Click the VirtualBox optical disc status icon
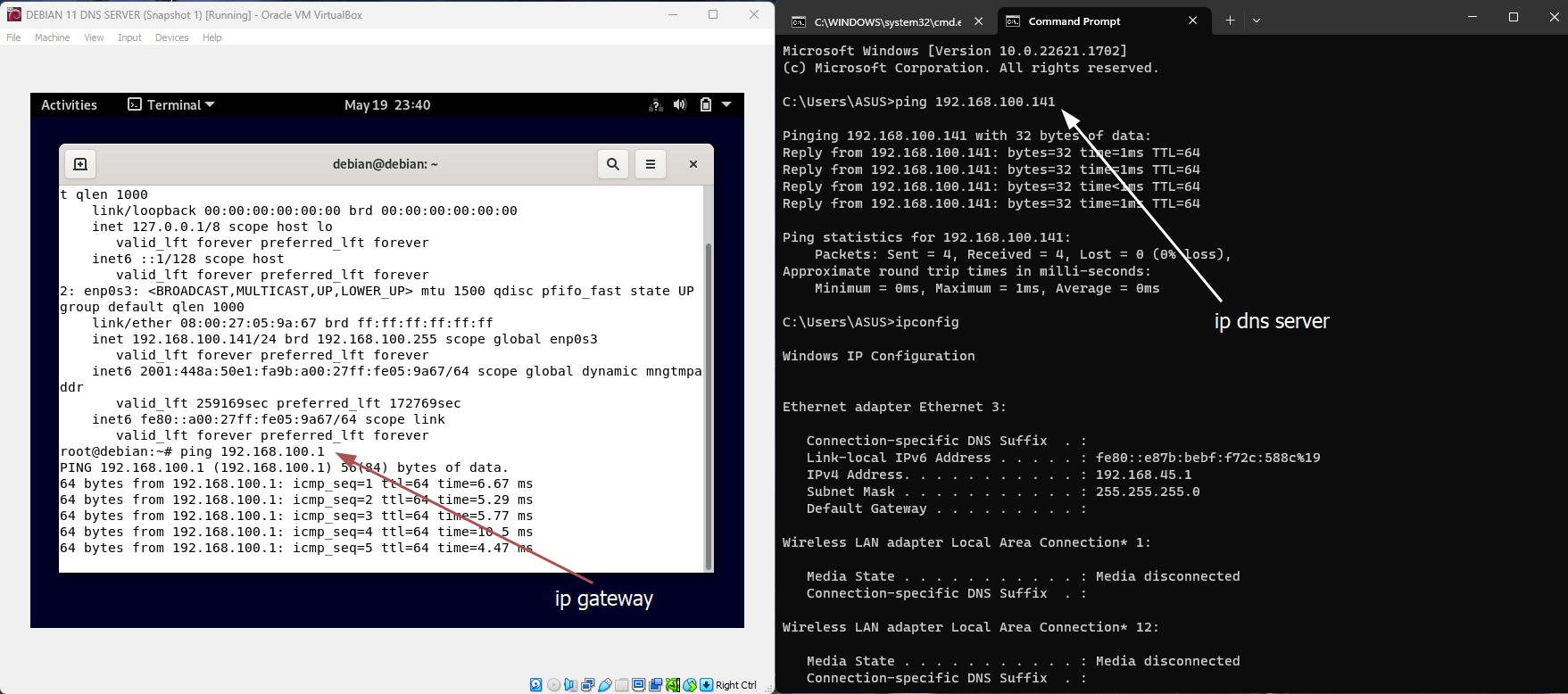The height and width of the screenshot is (694, 1568). [x=553, y=685]
